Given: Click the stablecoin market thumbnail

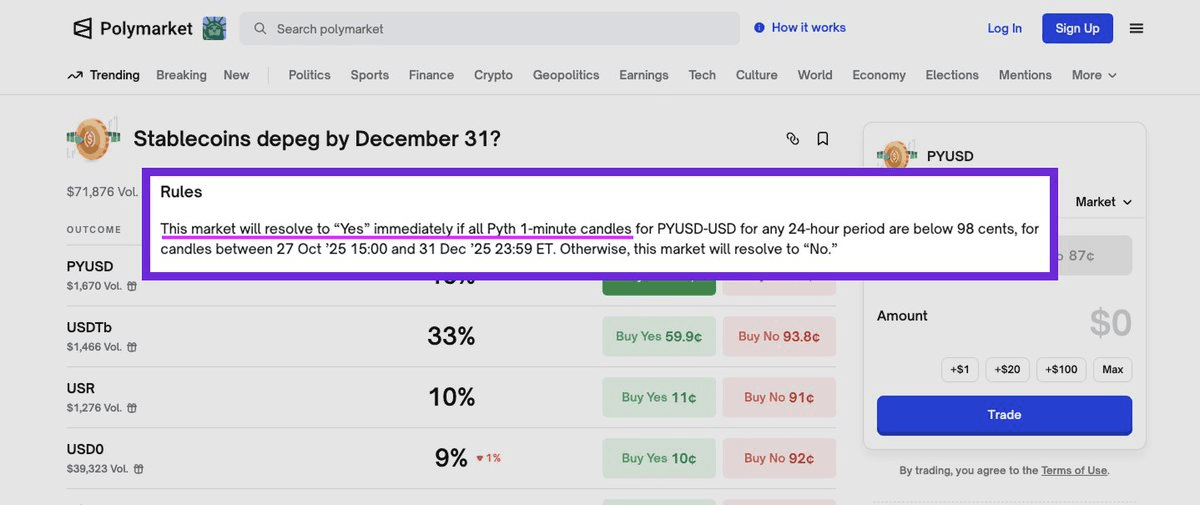Looking at the screenshot, I should [x=93, y=138].
